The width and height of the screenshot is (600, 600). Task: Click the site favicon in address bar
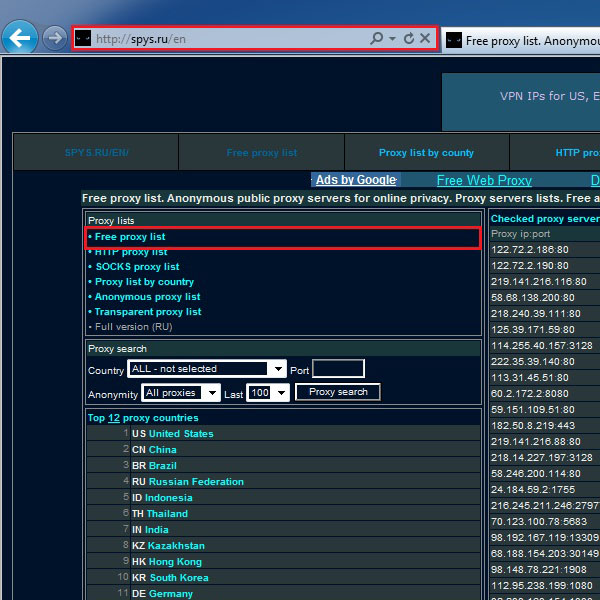coord(83,38)
